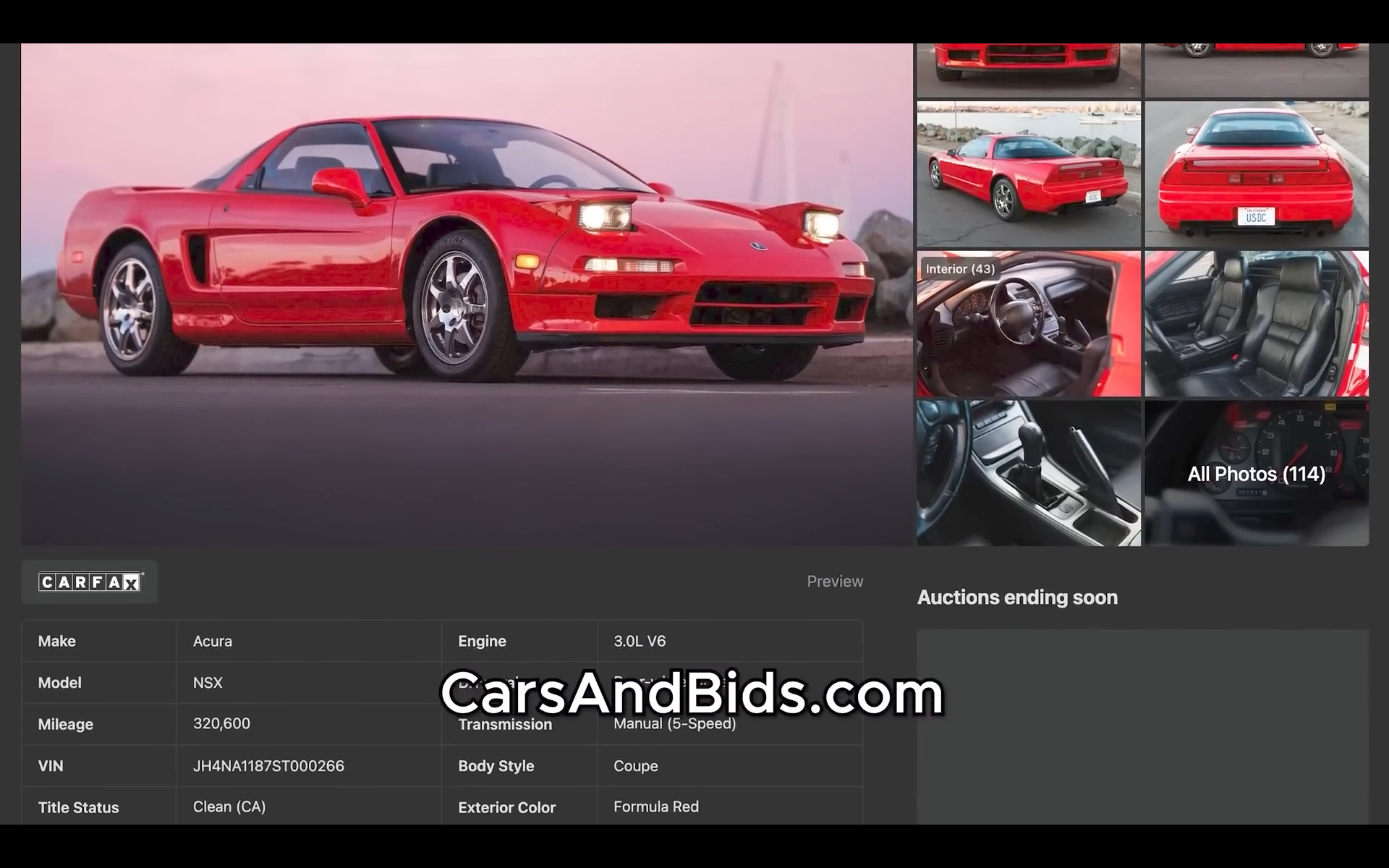1389x868 pixels.
Task: Open the rear view USDC plate thumbnail
Action: point(1257,174)
